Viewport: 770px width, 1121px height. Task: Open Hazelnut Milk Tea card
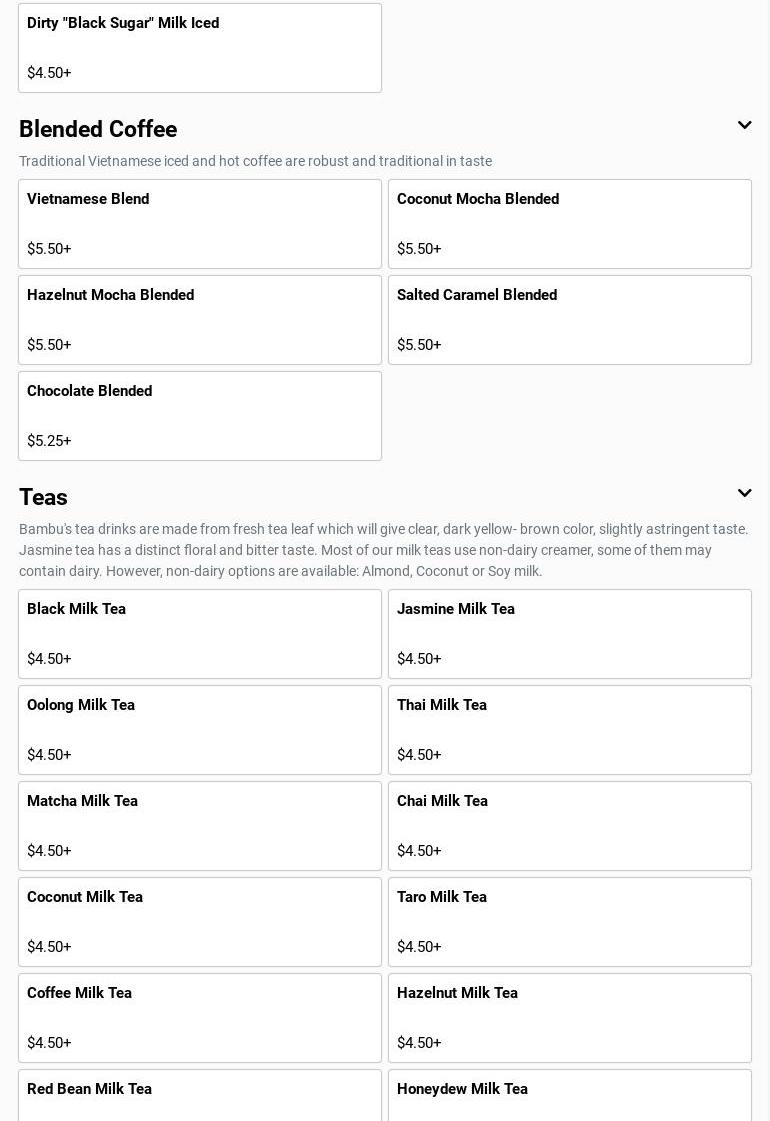(570, 1018)
